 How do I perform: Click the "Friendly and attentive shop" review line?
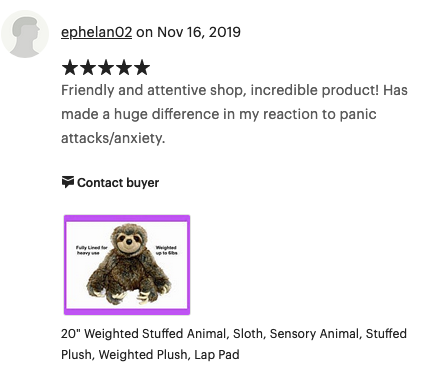tap(234, 90)
